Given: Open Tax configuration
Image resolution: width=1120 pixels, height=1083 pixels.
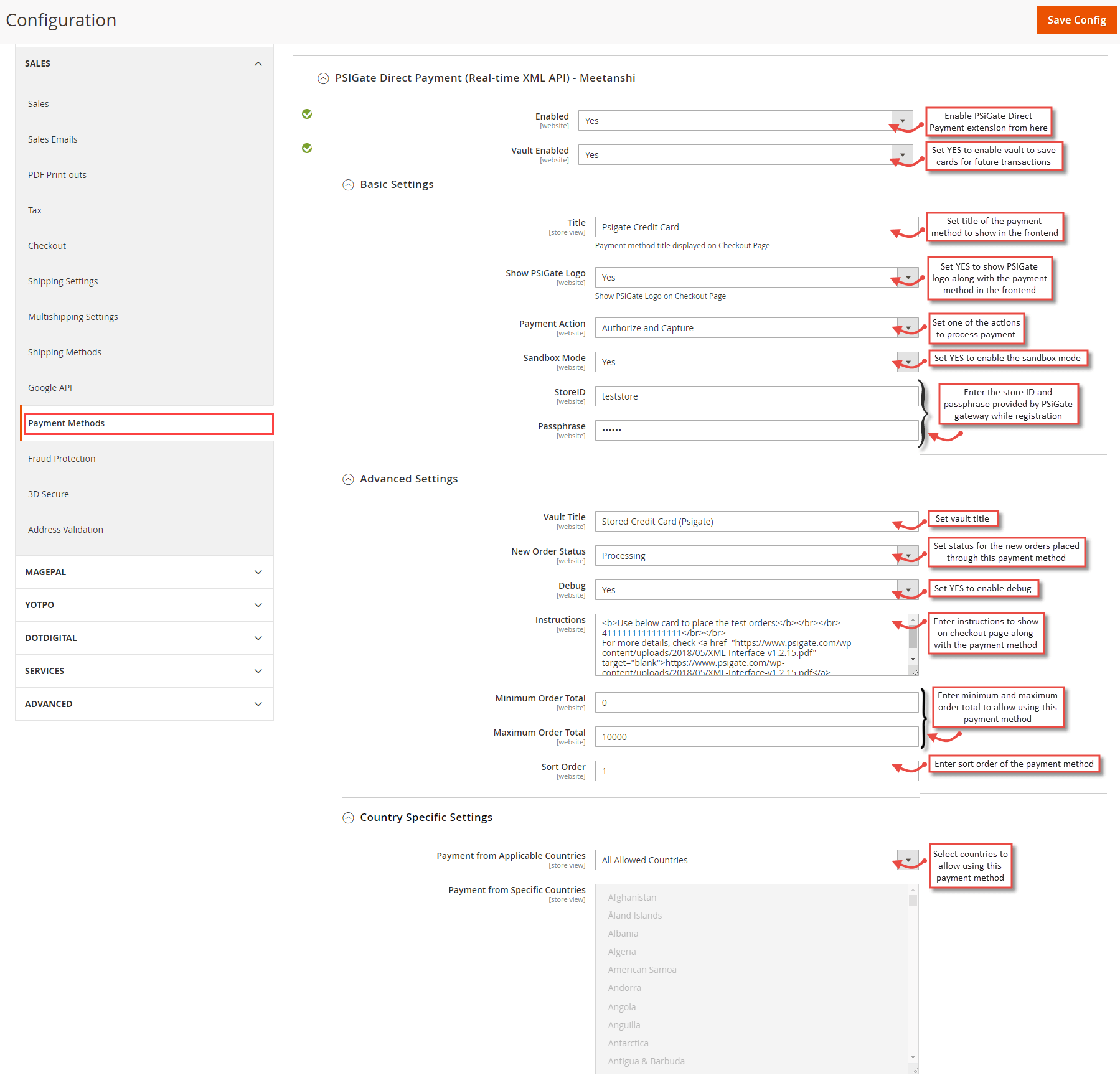Looking at the screenshot, I should pos(35,210).
